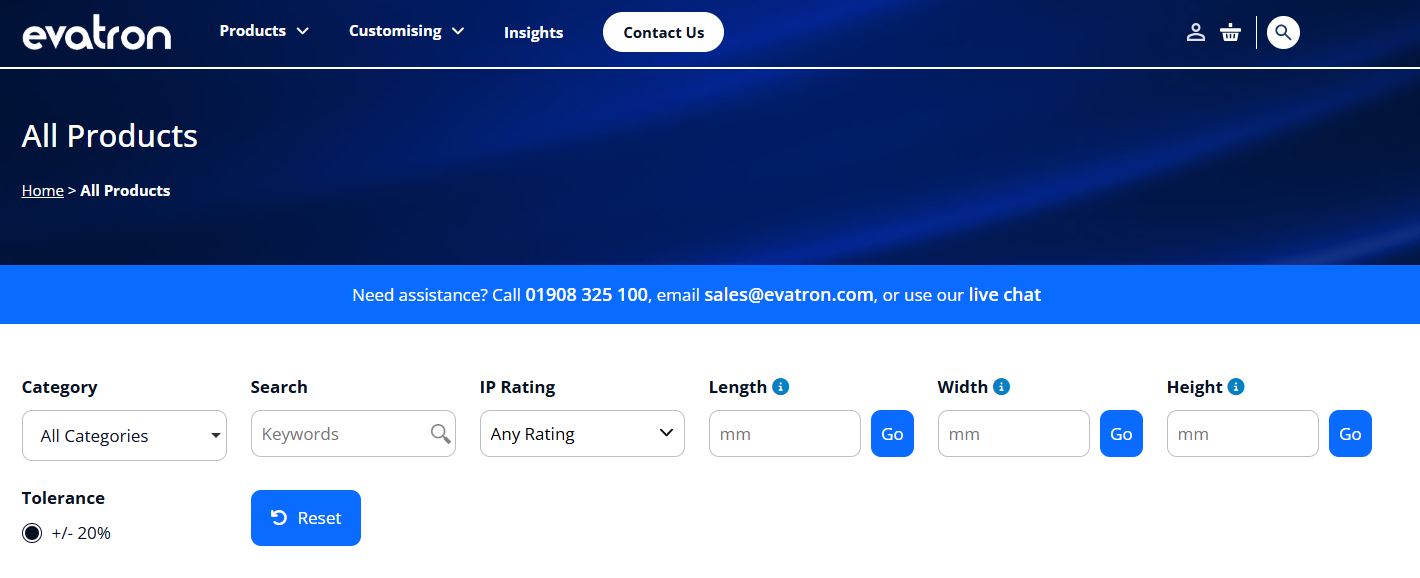Expand the Products menu
Screen dimensions: 1420x578
pyautogui.click(x=264, y=31)
